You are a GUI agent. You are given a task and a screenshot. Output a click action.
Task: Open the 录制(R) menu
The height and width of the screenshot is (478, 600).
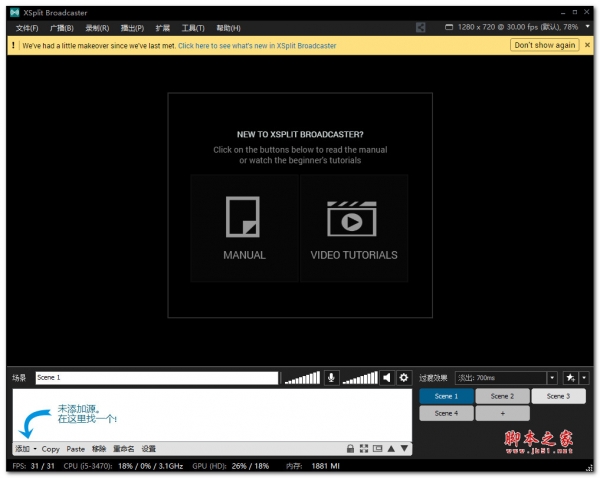97,28
